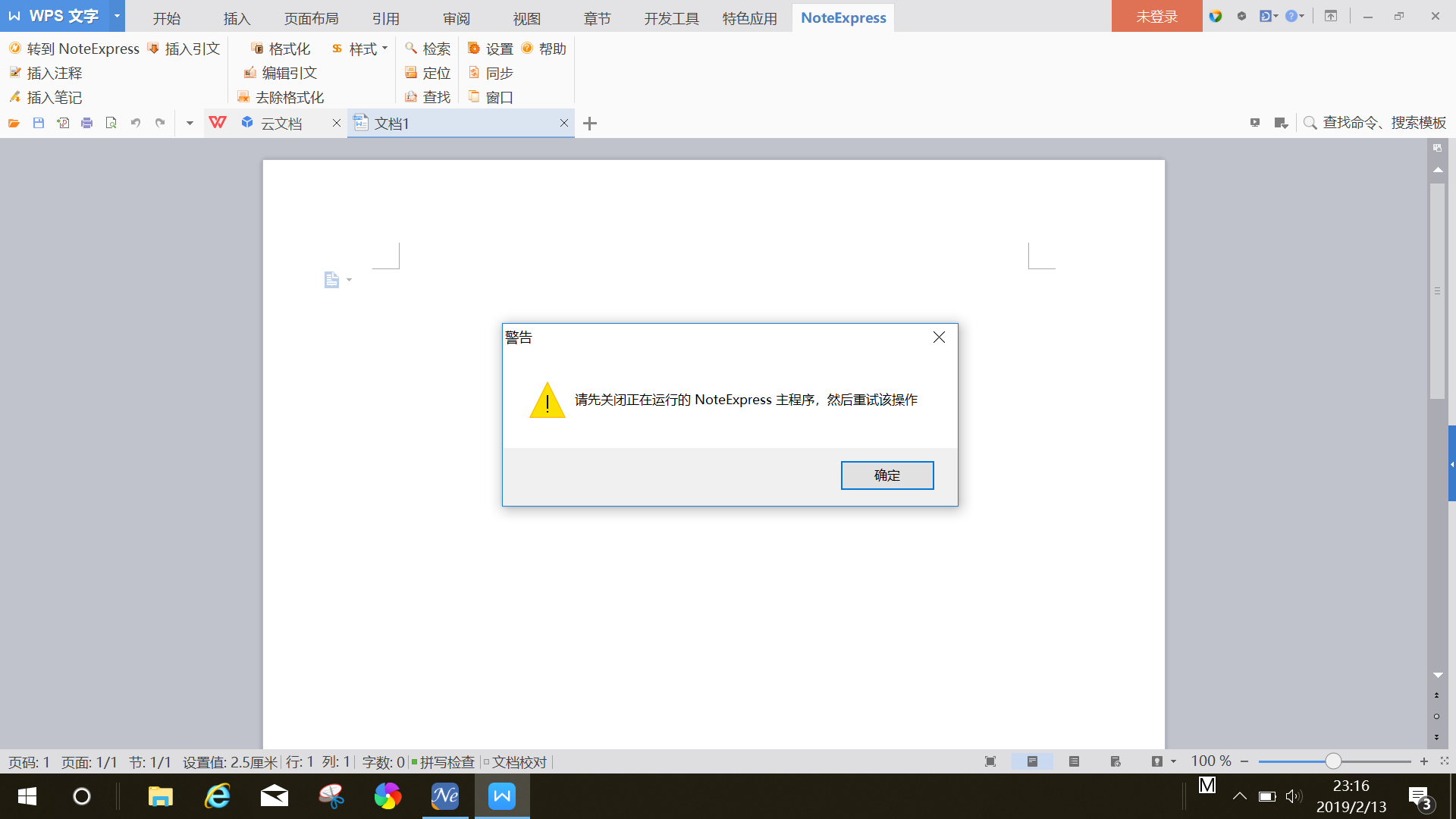Click the print preview icon in quick toolbar

point(111,123)
